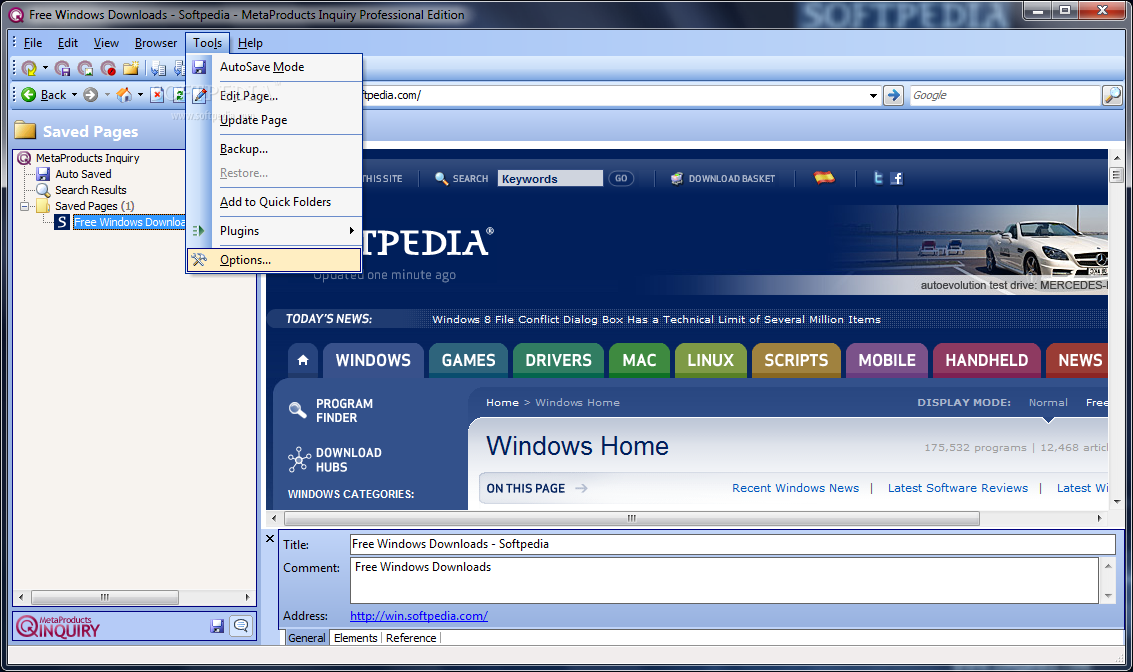Open Options... from Tools menu
1133x672 pixels.
coord(275,259)
